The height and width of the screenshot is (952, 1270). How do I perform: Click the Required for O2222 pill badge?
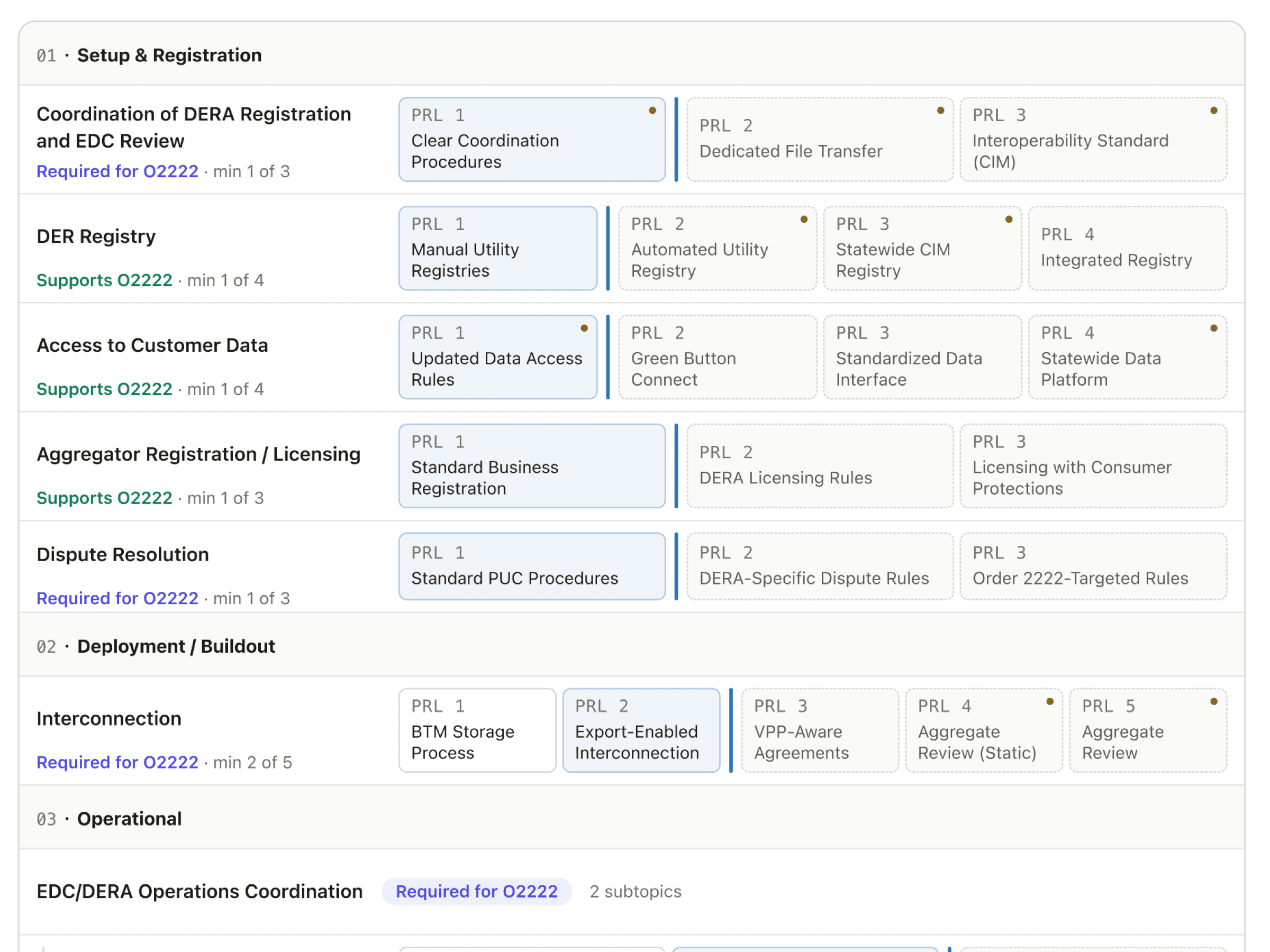(477, 891)
